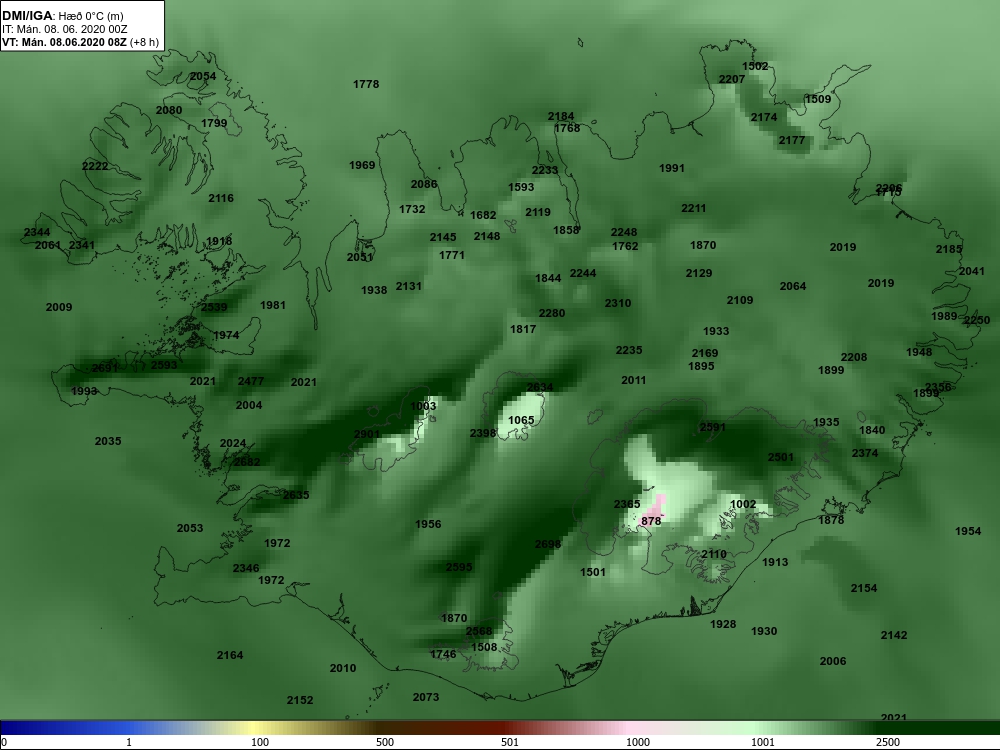The height and width of the screenshot is (750, 1000).
Task: Click the value 2142 on the map
Action: pos(894,635)
